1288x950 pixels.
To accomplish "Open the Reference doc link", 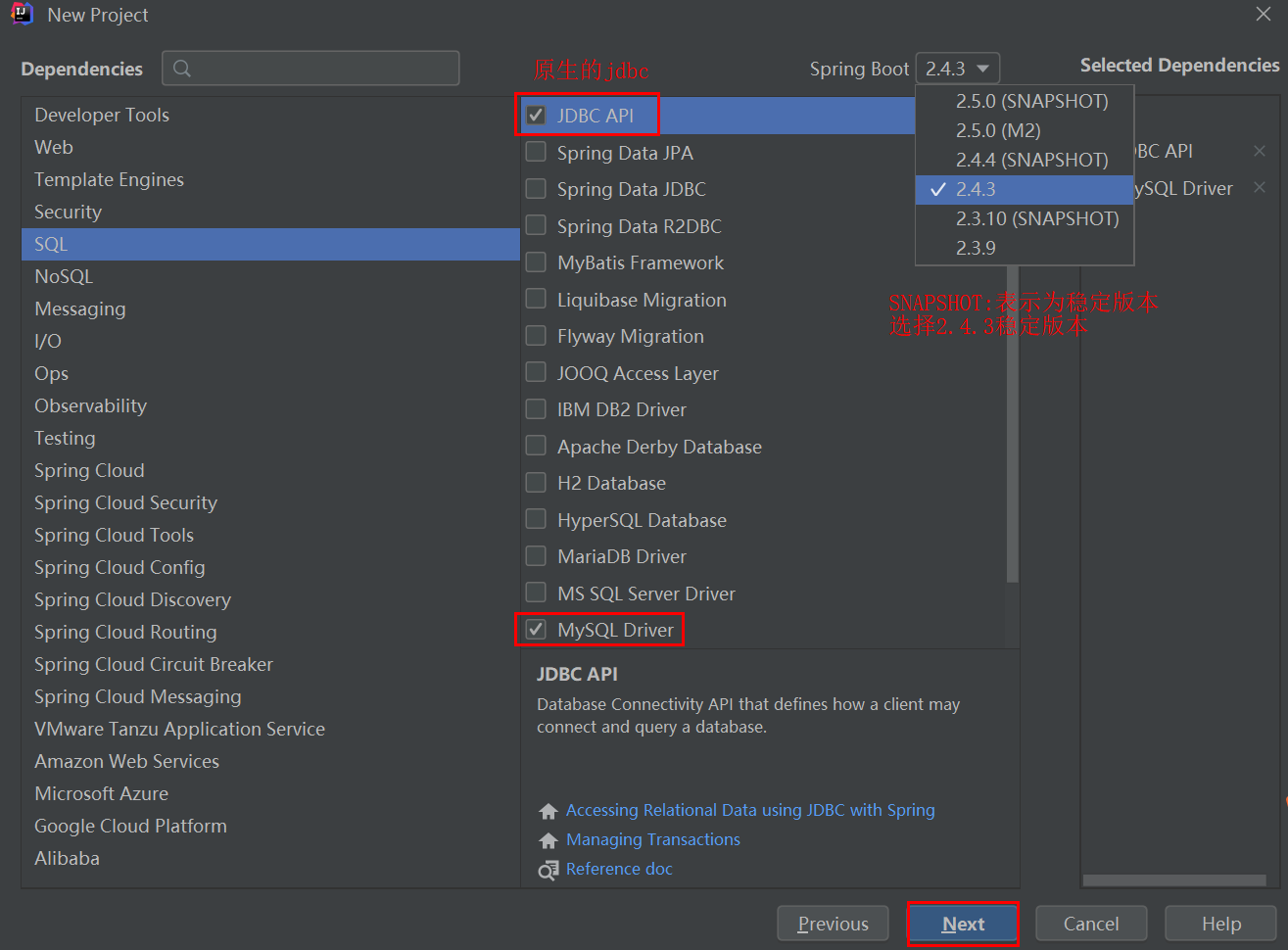I will click(x=619, y=869).
